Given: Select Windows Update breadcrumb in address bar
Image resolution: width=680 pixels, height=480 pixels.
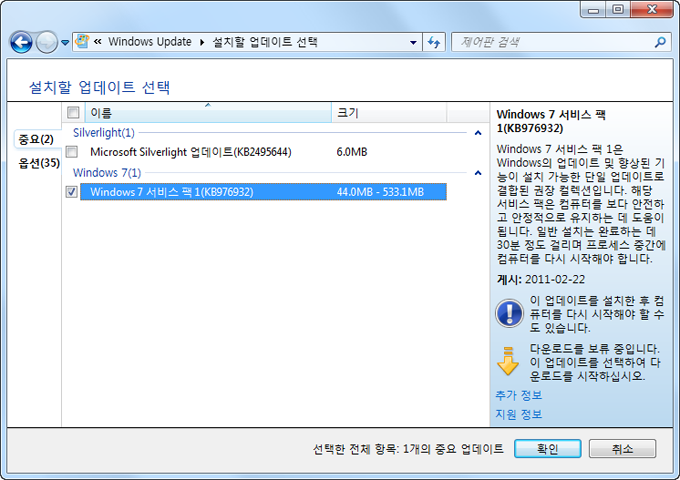Looking at the screenshot, I should tap(150, 42).
